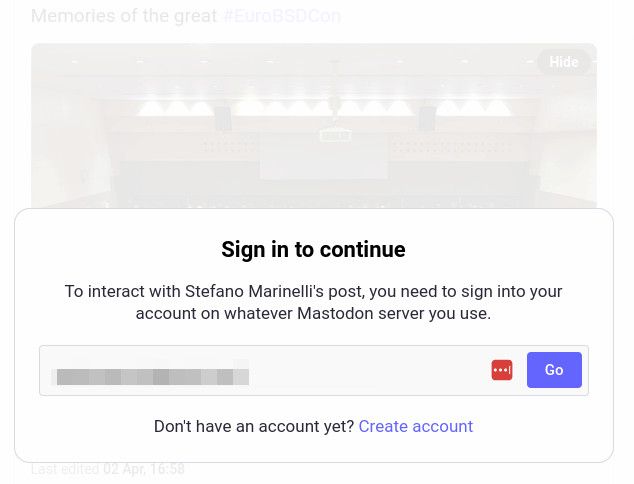Click the blurred text in the input

tap(152, 377)
